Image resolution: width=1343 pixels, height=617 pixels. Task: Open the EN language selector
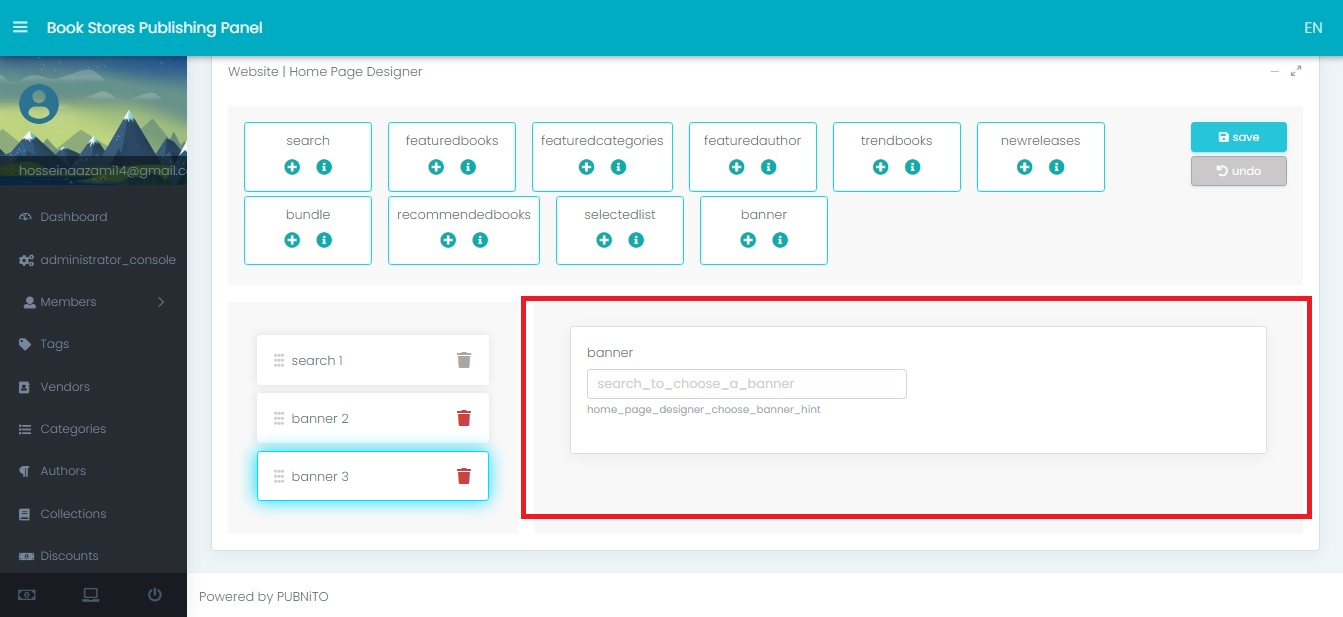pyautogui.click(x=1313, y=28)
